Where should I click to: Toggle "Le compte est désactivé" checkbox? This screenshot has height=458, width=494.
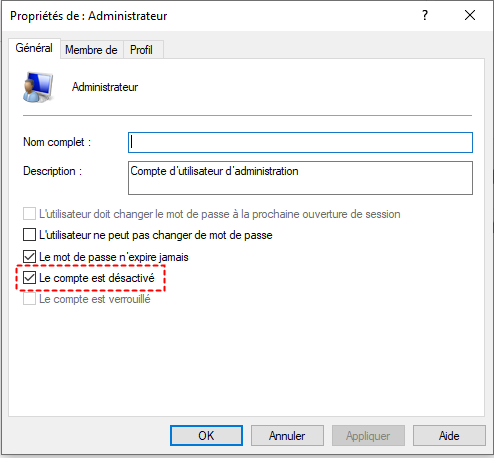[x=29, y=278]
